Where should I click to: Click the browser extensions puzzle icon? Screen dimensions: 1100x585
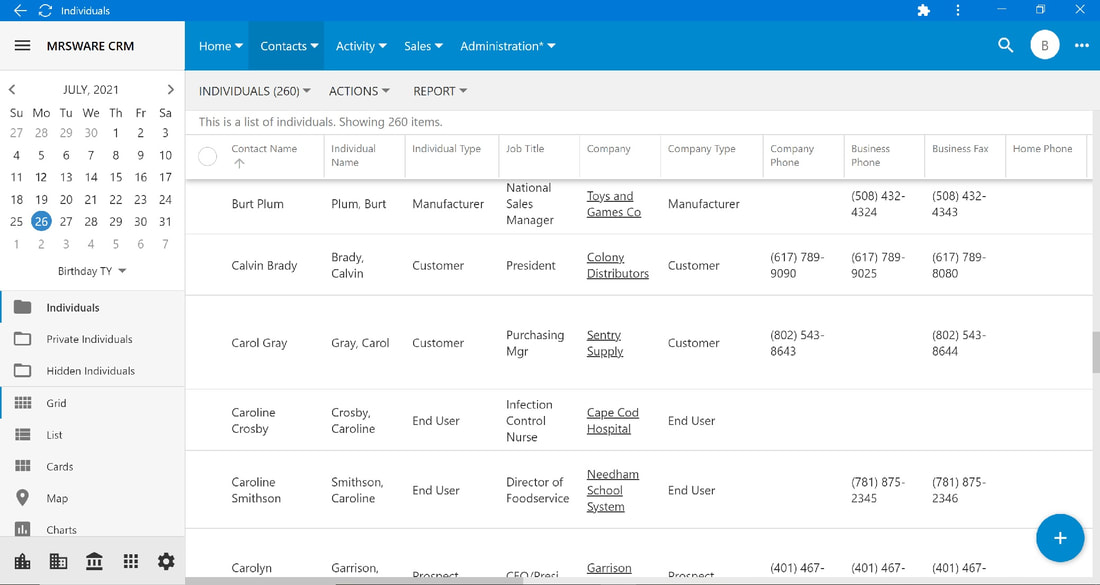coord(924,11)
